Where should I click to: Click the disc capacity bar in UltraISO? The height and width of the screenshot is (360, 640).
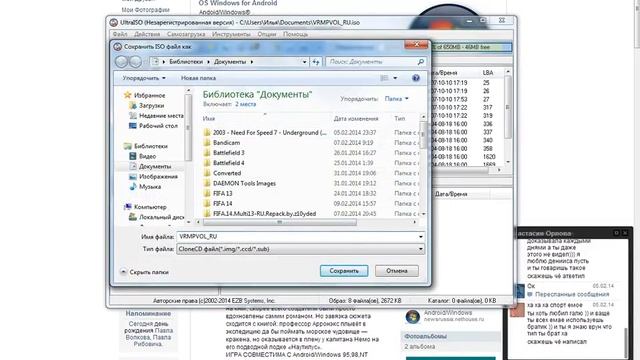[471, 47]
